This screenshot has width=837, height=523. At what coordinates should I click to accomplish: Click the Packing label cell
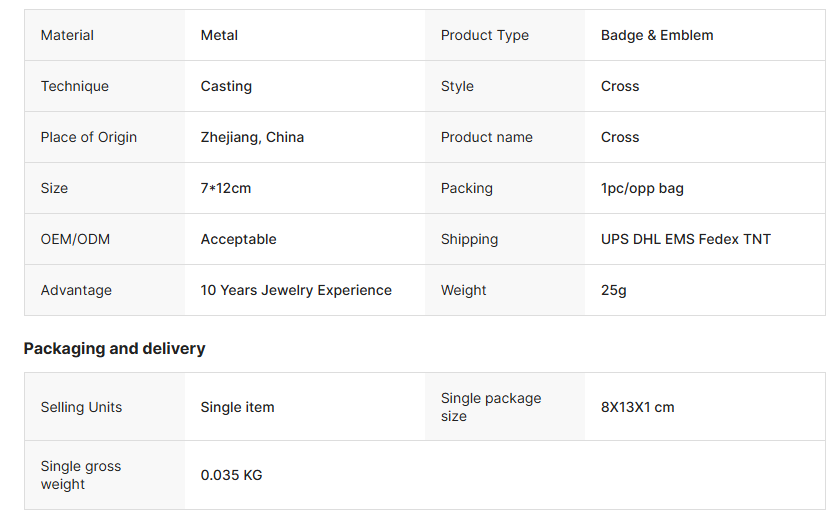(466, 188)
